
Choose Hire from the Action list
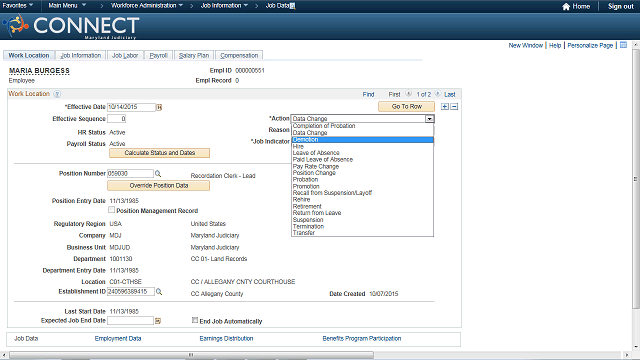click(362, 146)
